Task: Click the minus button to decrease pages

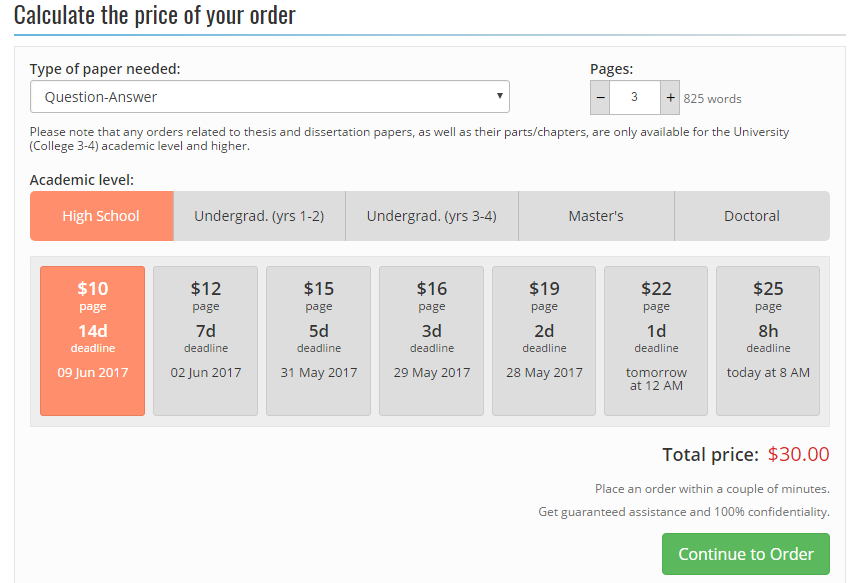Action: [x=600, y=98]
